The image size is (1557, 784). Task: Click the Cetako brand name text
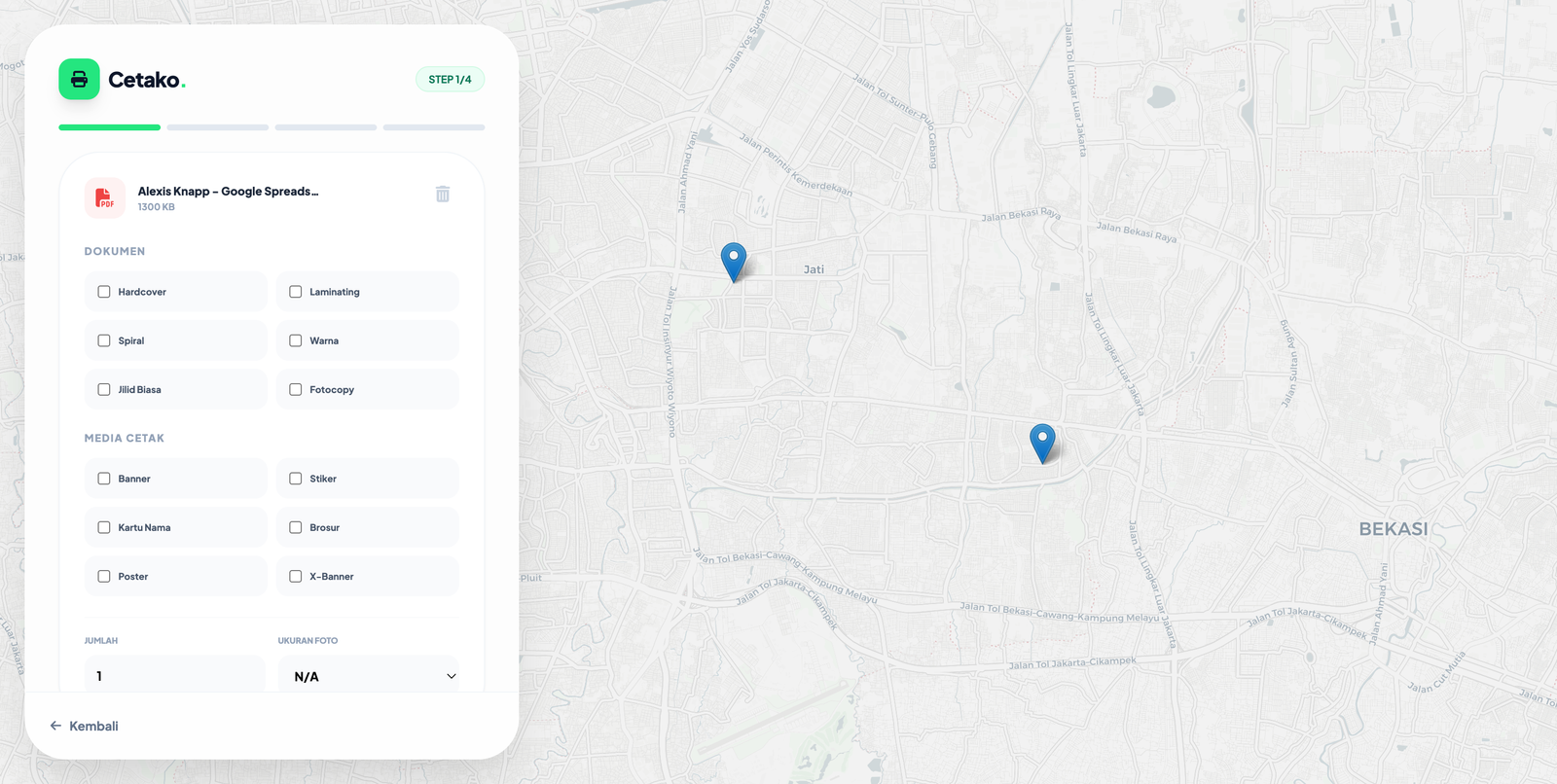coord(146,80)
